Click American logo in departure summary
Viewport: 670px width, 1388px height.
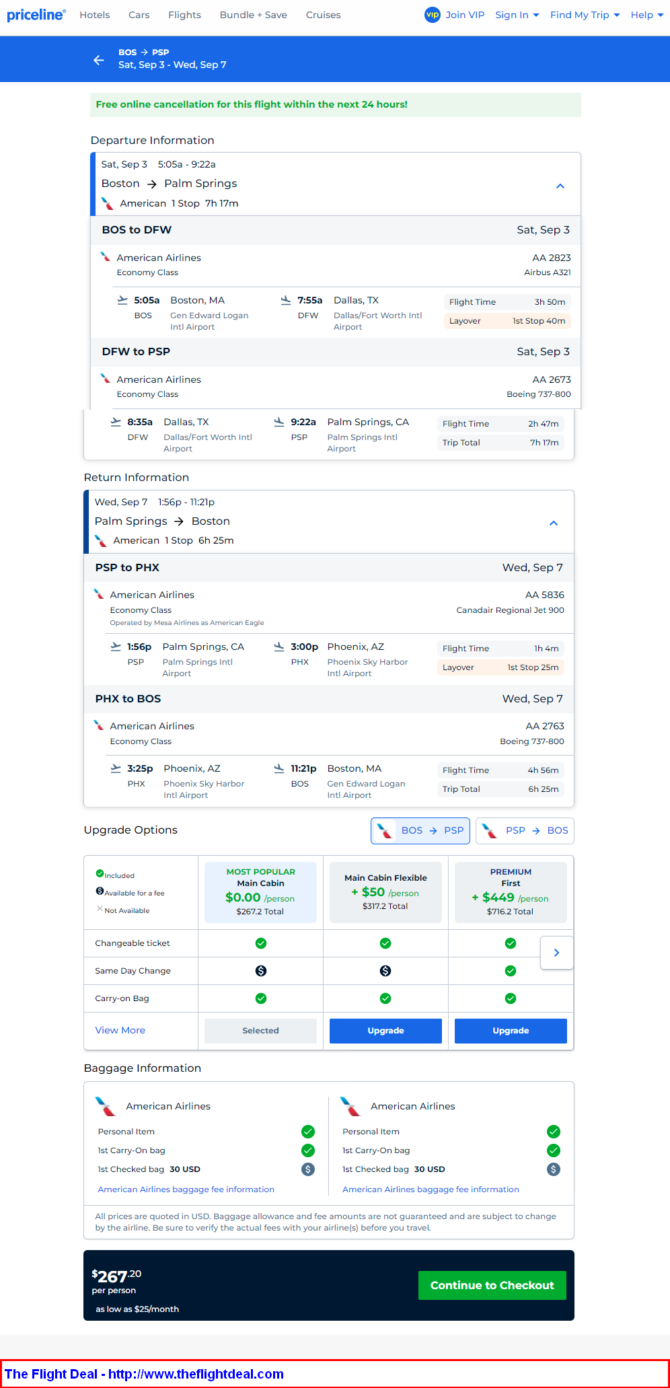click(x=108, y=203)
